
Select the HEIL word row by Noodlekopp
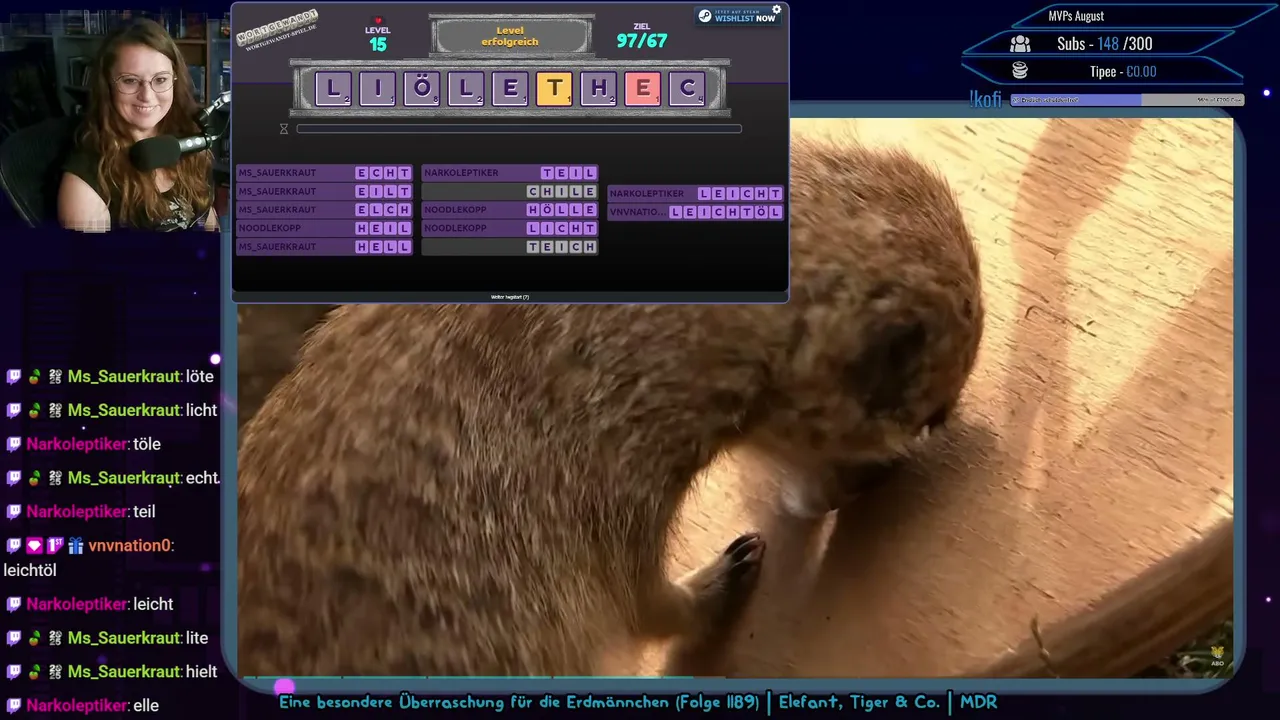[x=324, y=228]
